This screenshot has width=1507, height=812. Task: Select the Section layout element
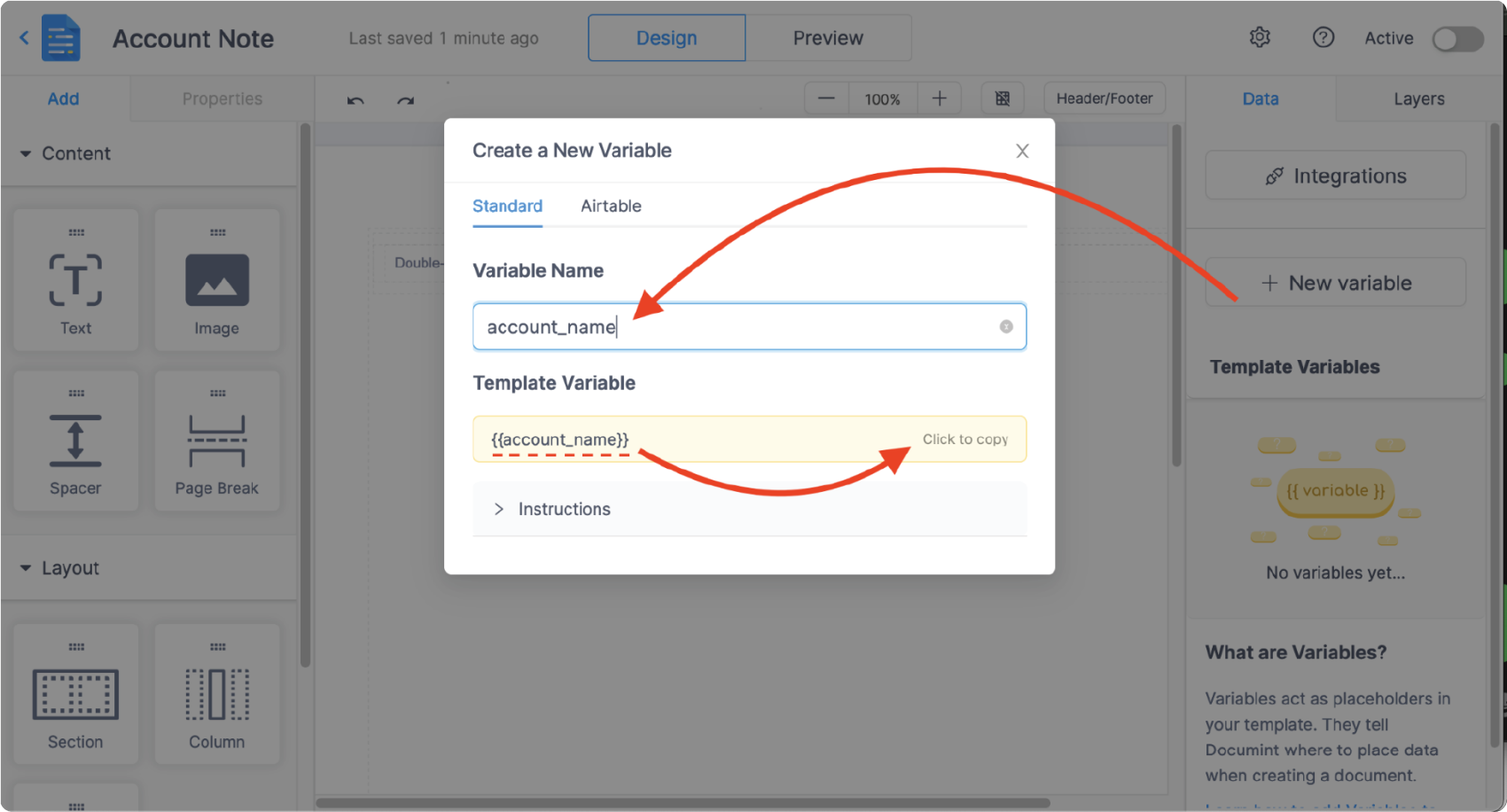click(x=75, y=694)
